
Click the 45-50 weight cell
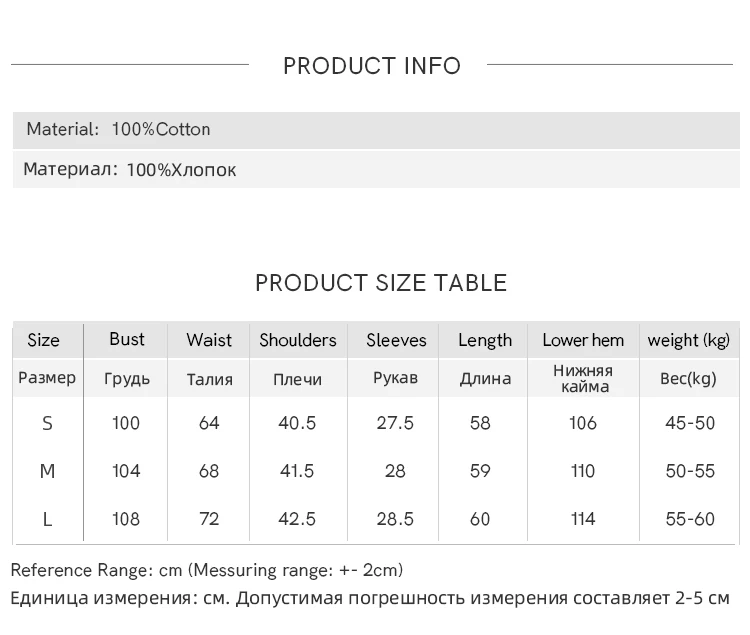click(x=690, y=423)
